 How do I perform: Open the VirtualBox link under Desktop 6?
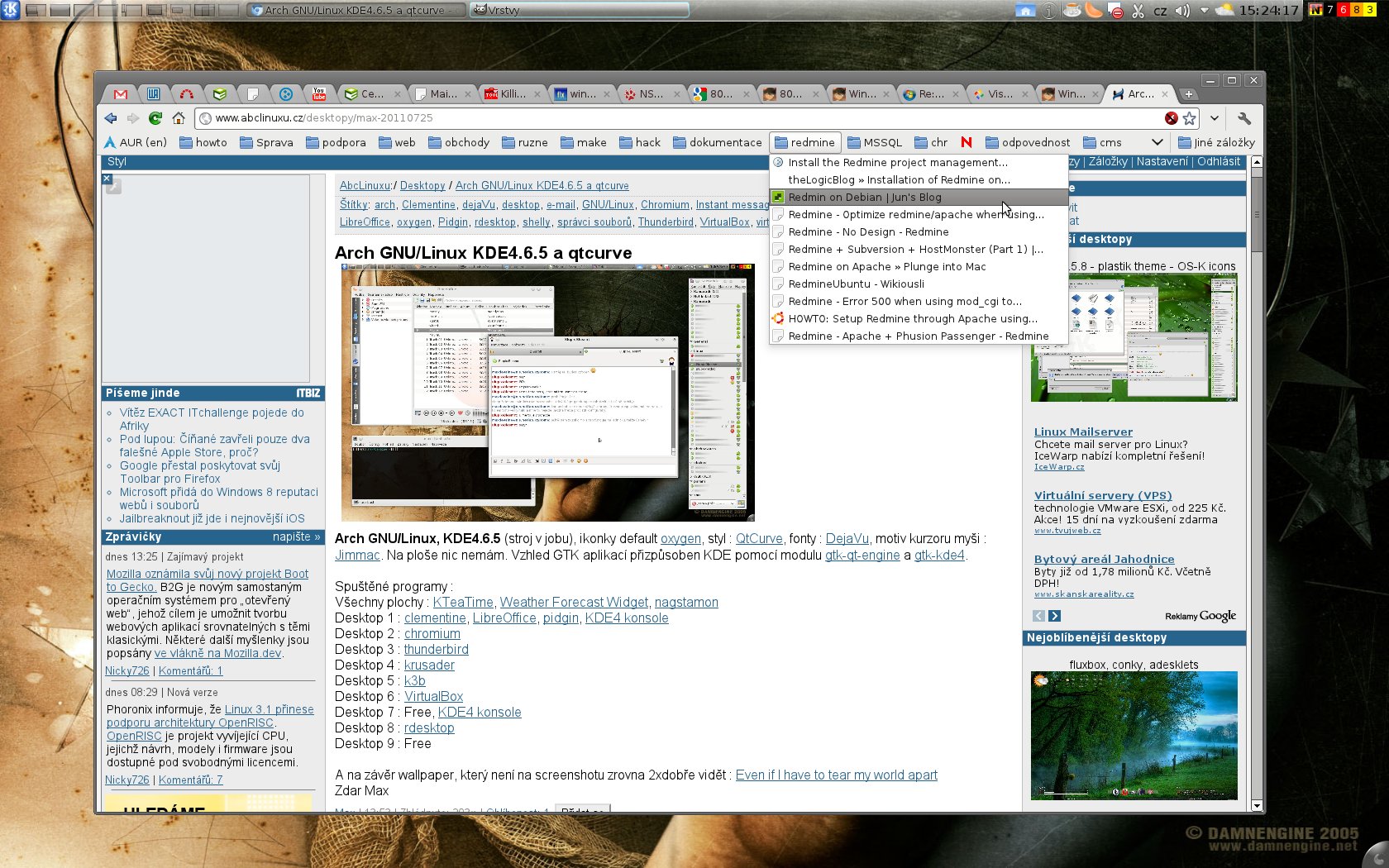(433, 697)
